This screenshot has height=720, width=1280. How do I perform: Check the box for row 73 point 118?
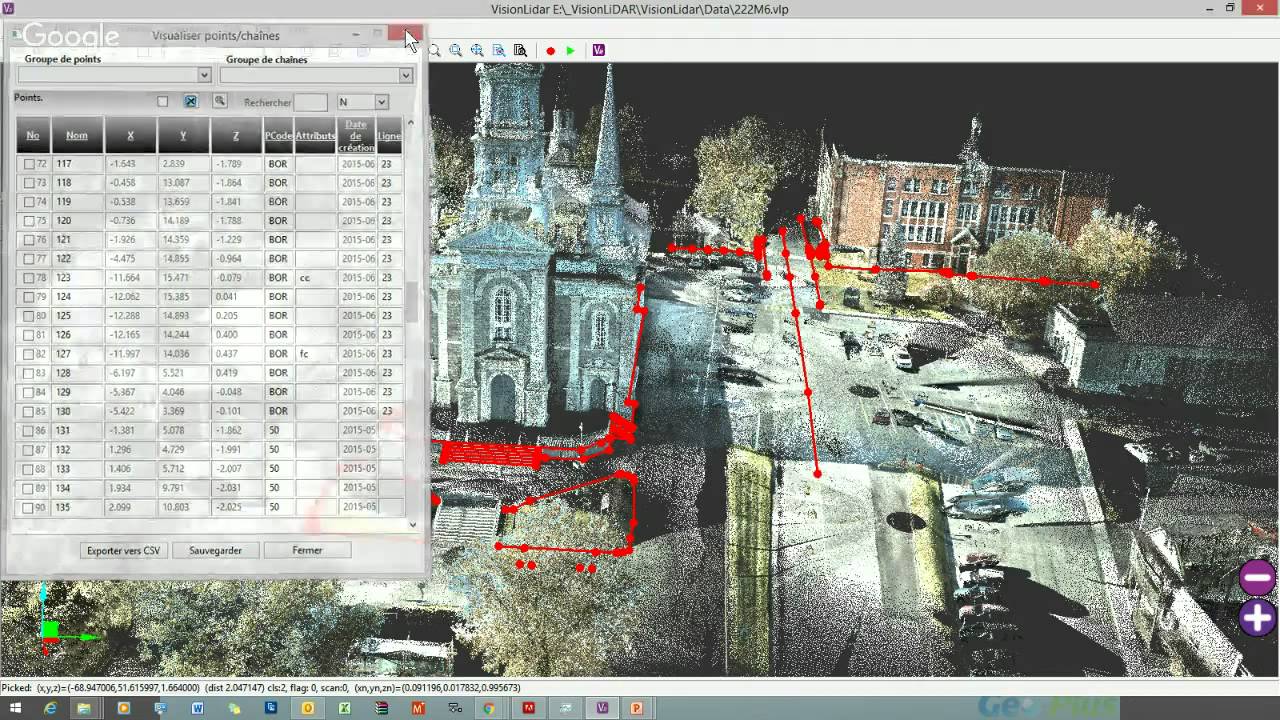pos(29,183)
